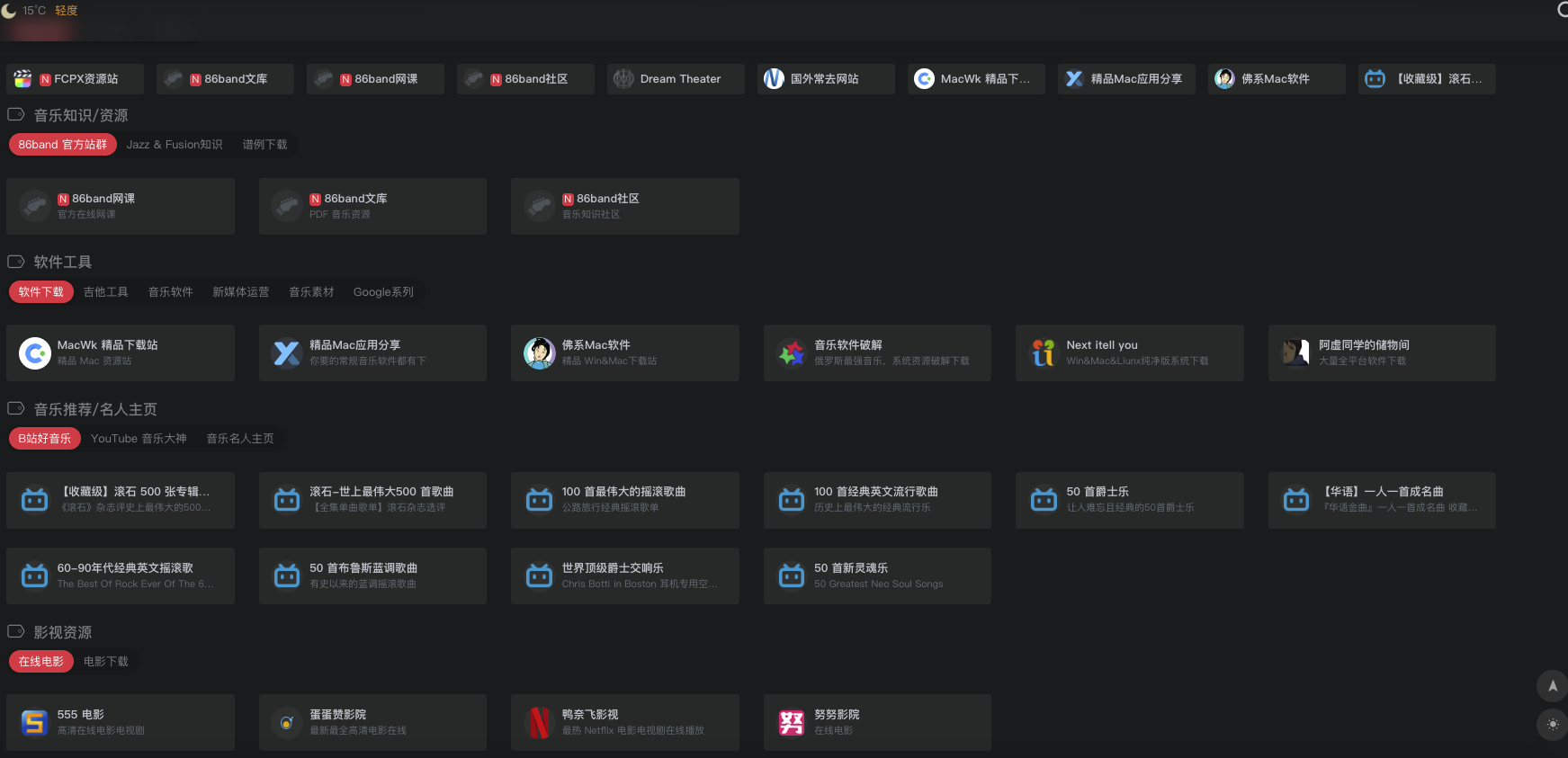The width and height of the screenshot is (1568, 758).
Task: Click 蛋蛋赞影院 logo icon
Action: [287, 723]
